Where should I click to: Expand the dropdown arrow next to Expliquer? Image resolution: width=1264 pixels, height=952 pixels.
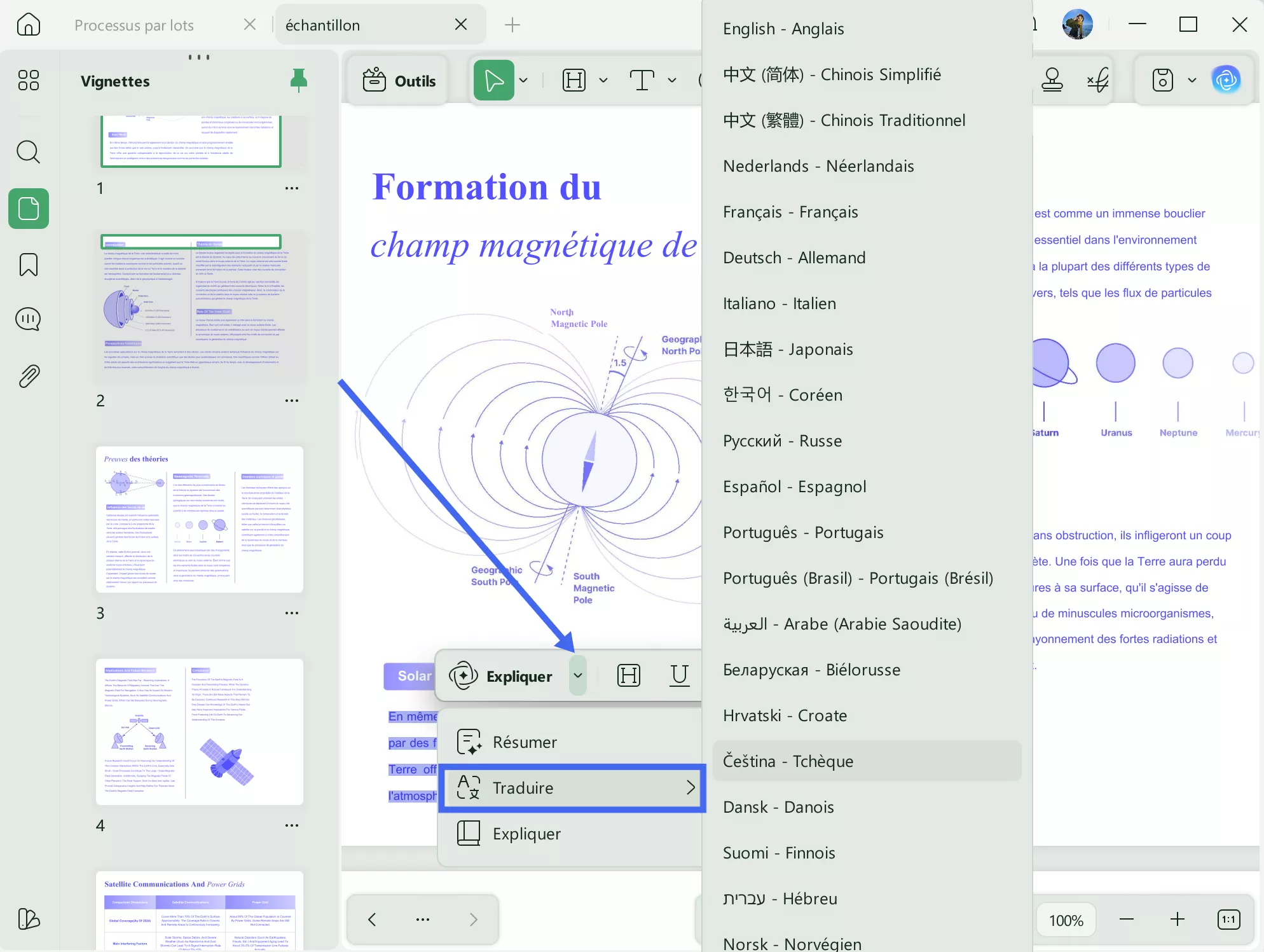577,675
